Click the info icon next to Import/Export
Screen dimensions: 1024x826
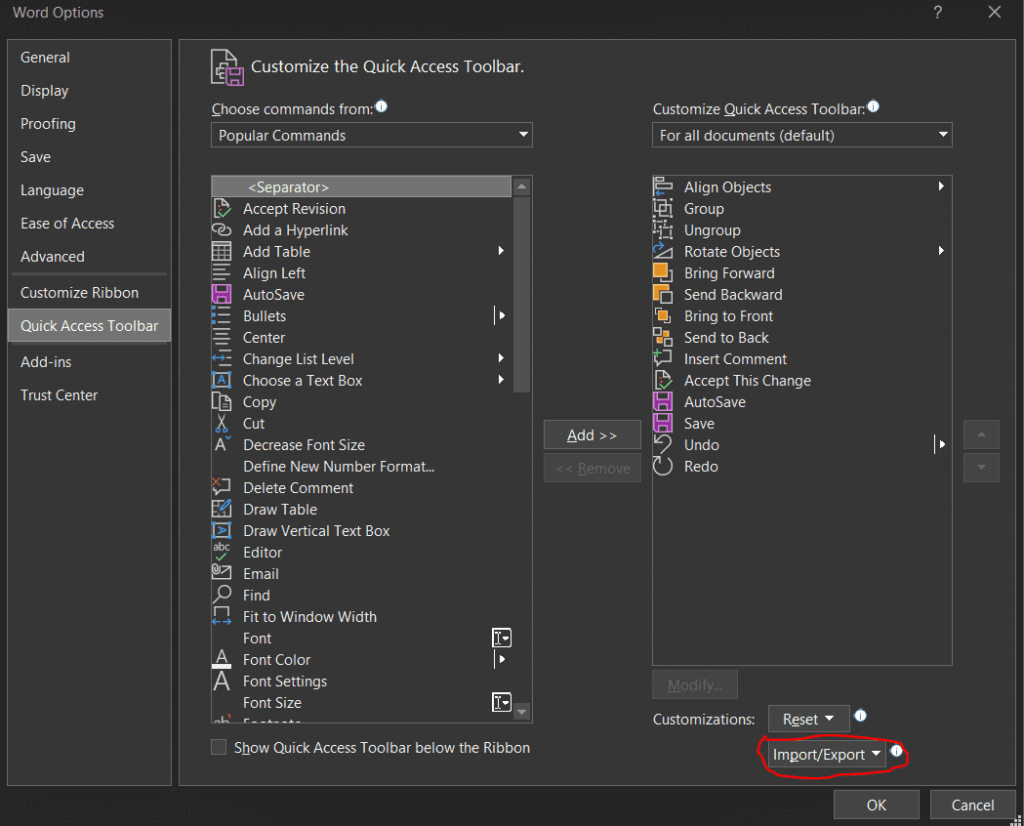(897, 751)
